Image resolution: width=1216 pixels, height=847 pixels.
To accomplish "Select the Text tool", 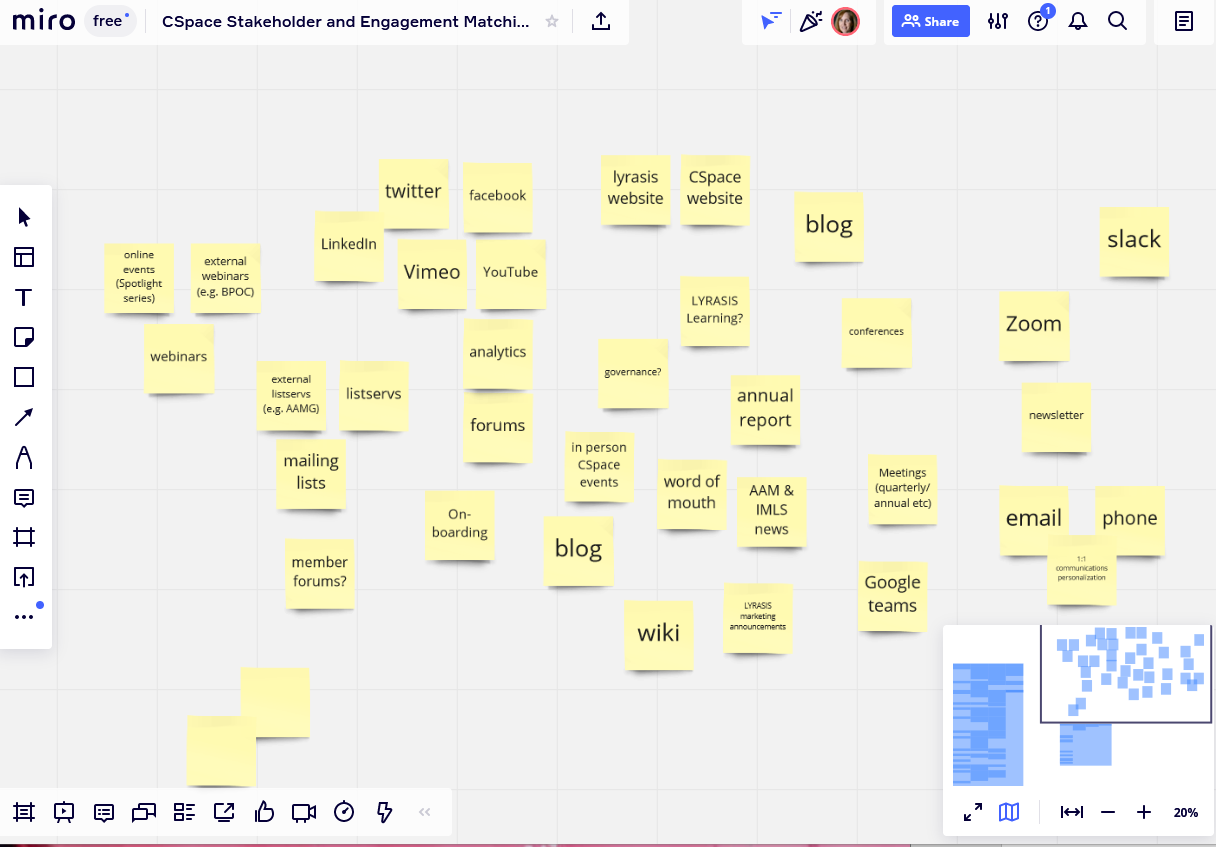I will pos(24,297).
